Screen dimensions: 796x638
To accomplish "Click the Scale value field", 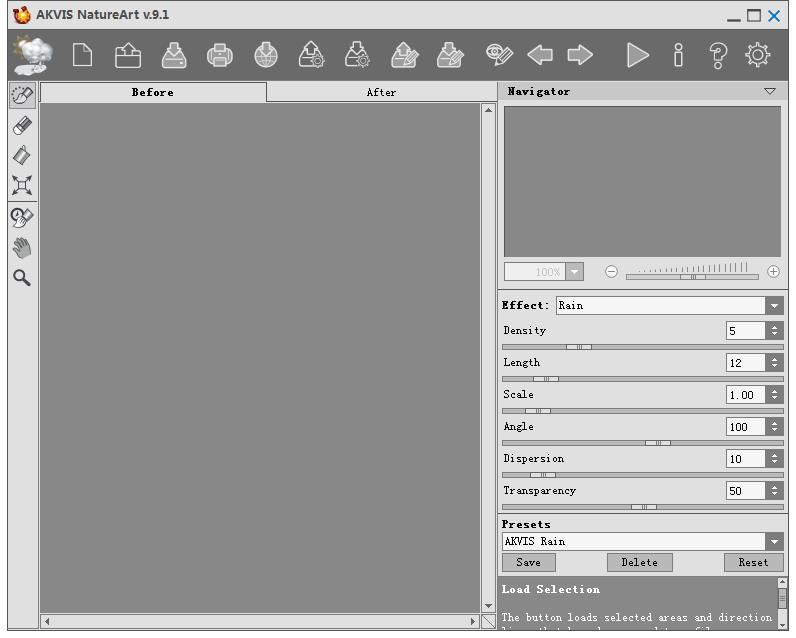I will (745, 395).
